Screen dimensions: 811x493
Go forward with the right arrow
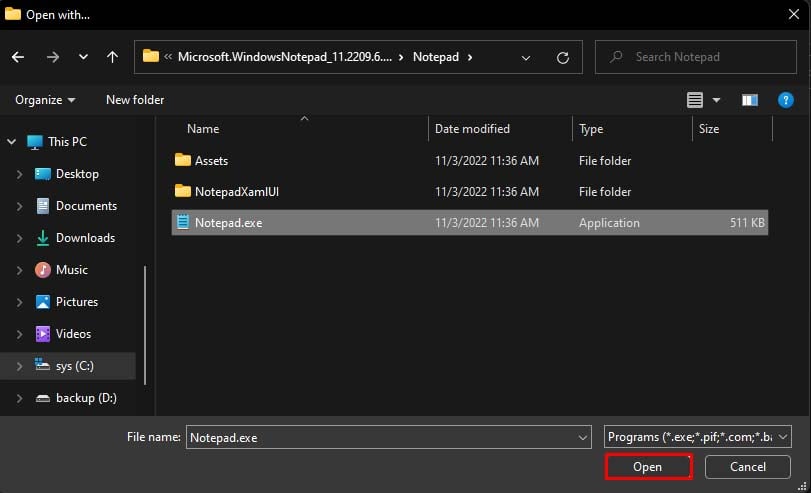pos(52,57)
